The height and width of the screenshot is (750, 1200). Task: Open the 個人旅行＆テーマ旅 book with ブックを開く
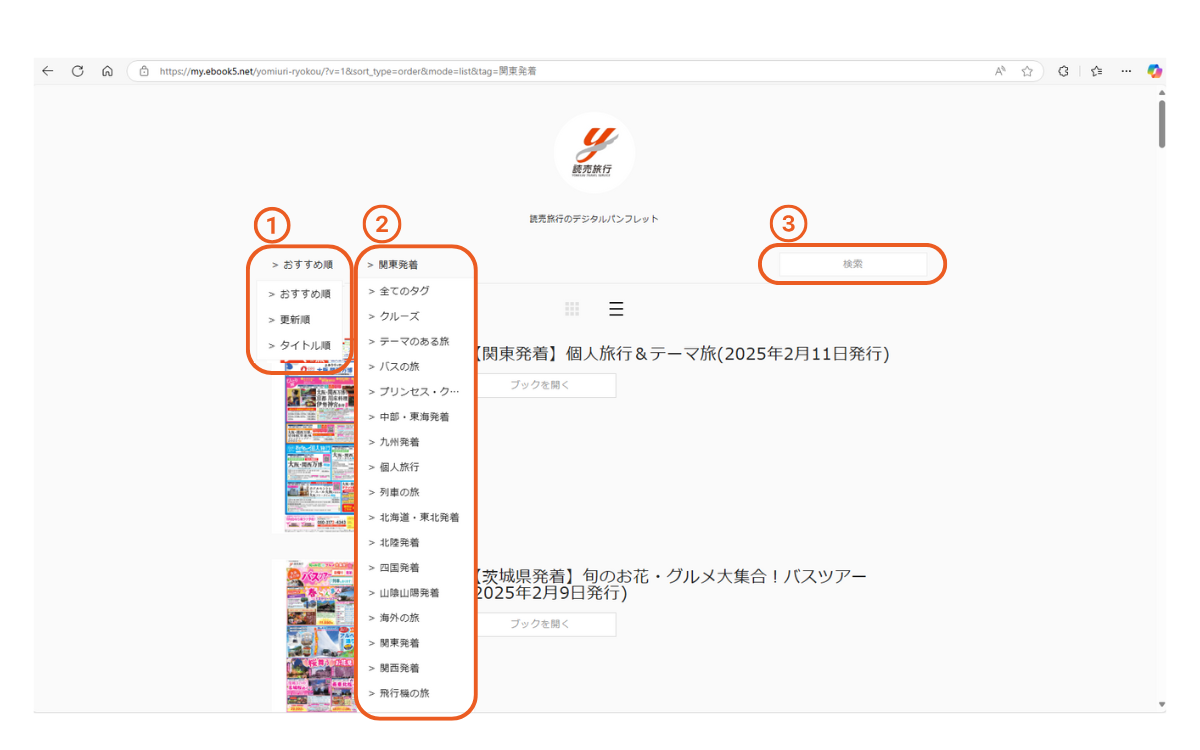tap(544, 385)
